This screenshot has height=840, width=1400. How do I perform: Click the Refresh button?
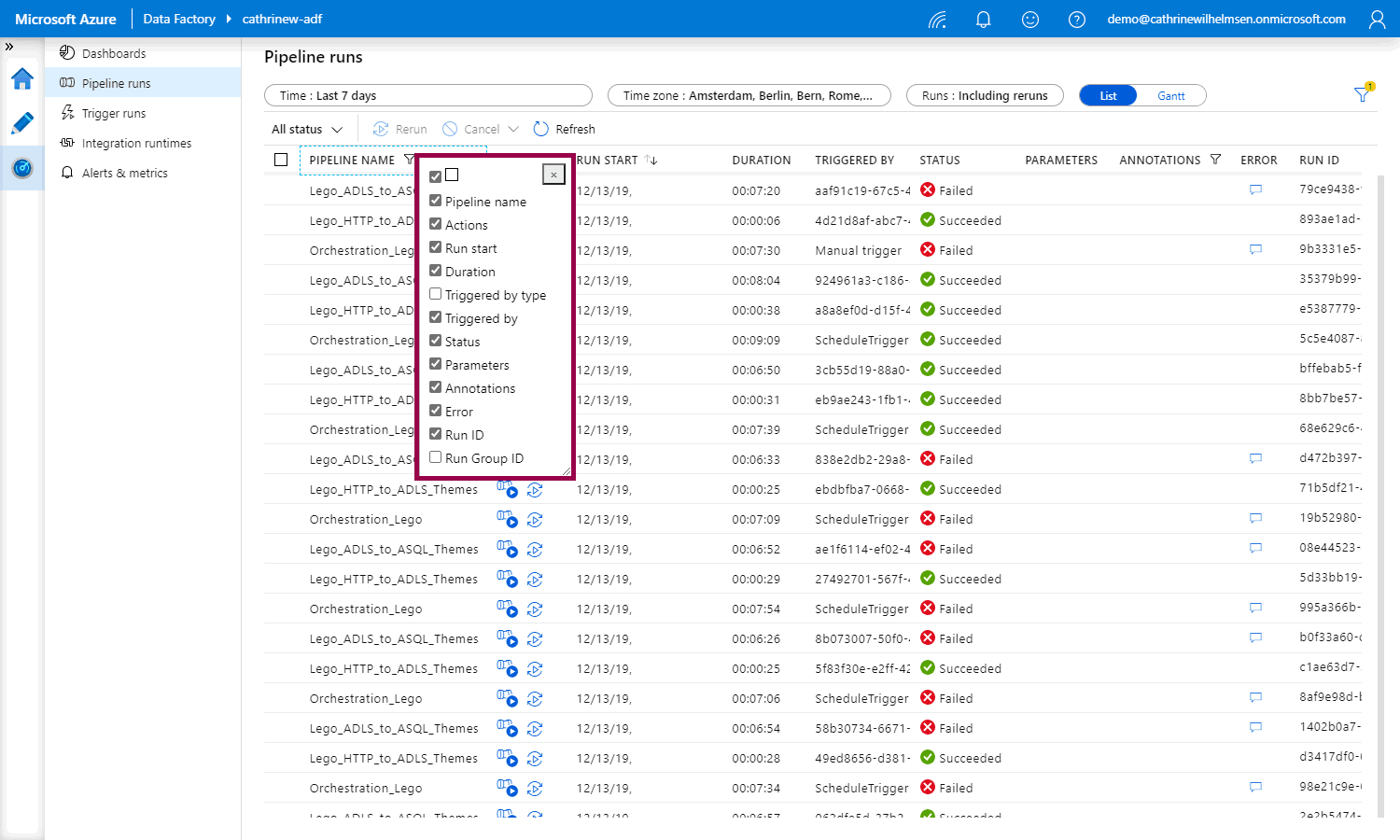(564, 130)
